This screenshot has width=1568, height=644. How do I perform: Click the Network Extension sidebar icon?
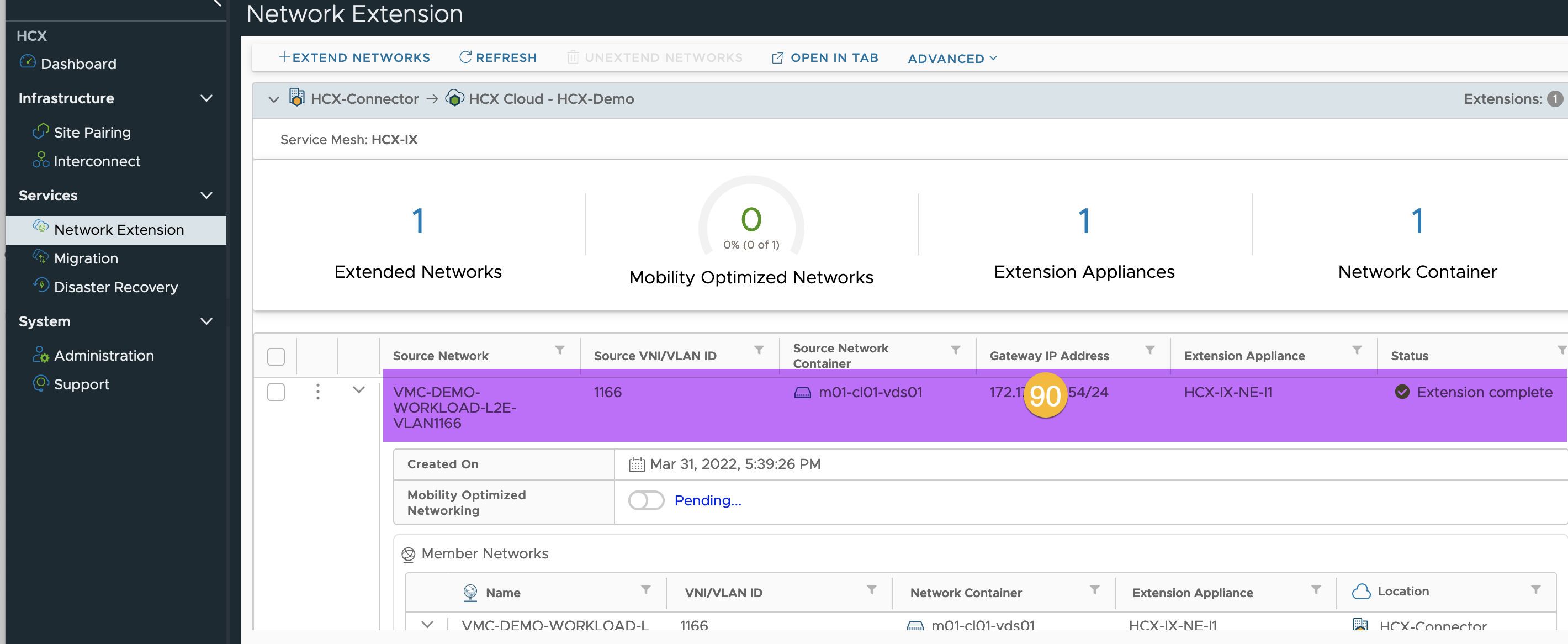click(40, 227)
